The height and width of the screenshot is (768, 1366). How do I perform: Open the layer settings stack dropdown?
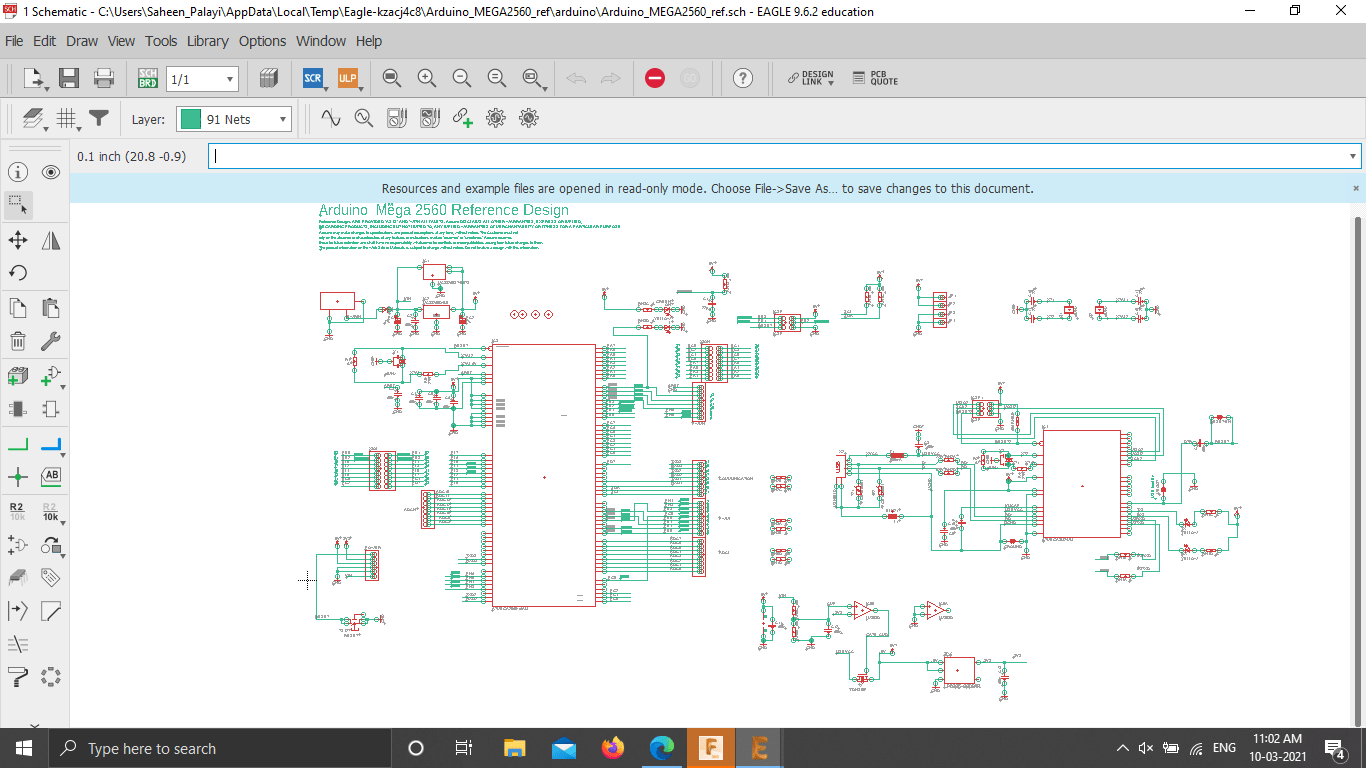[35, 119]
